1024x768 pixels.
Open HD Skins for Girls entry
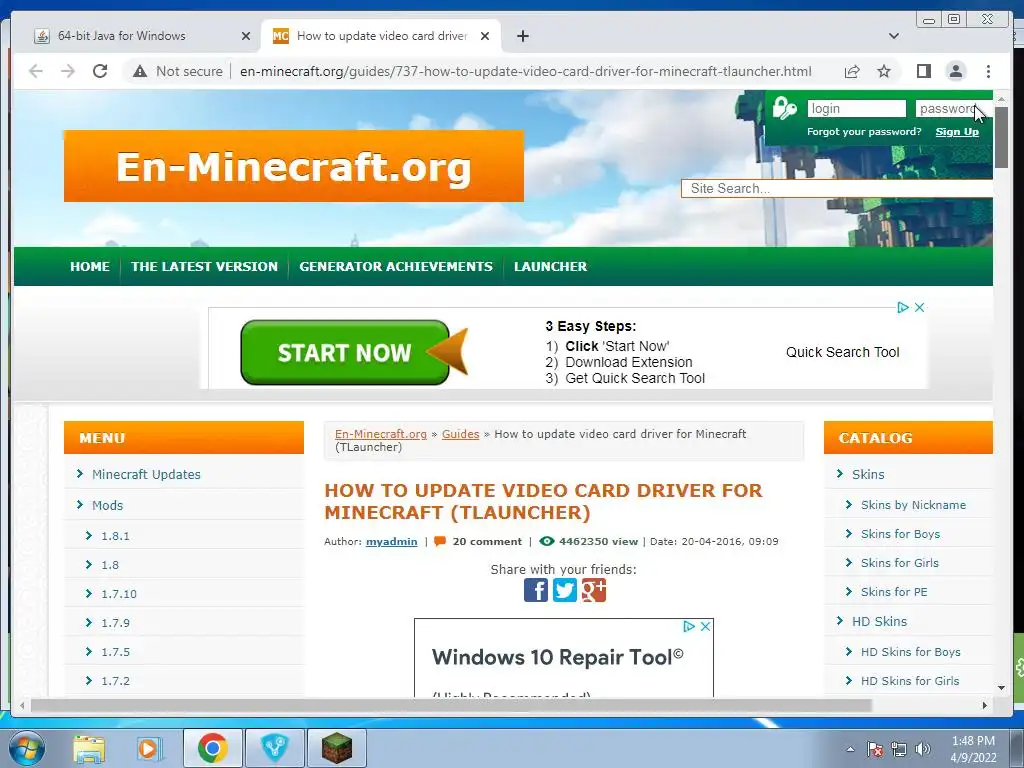pyautogui.click(x=910, y=680)
